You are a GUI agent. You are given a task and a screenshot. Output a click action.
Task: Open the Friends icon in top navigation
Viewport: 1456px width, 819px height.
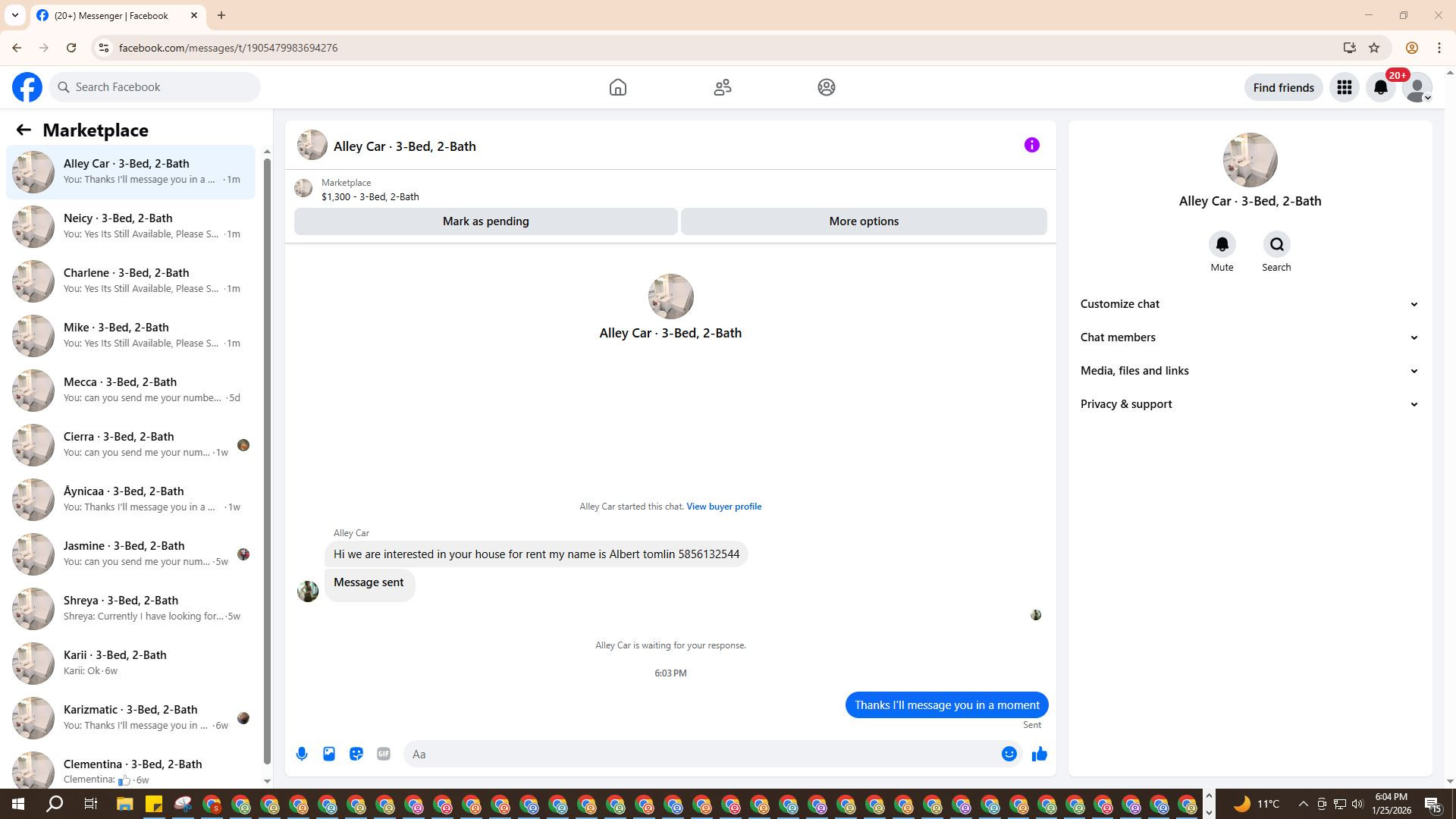[723, 87]
